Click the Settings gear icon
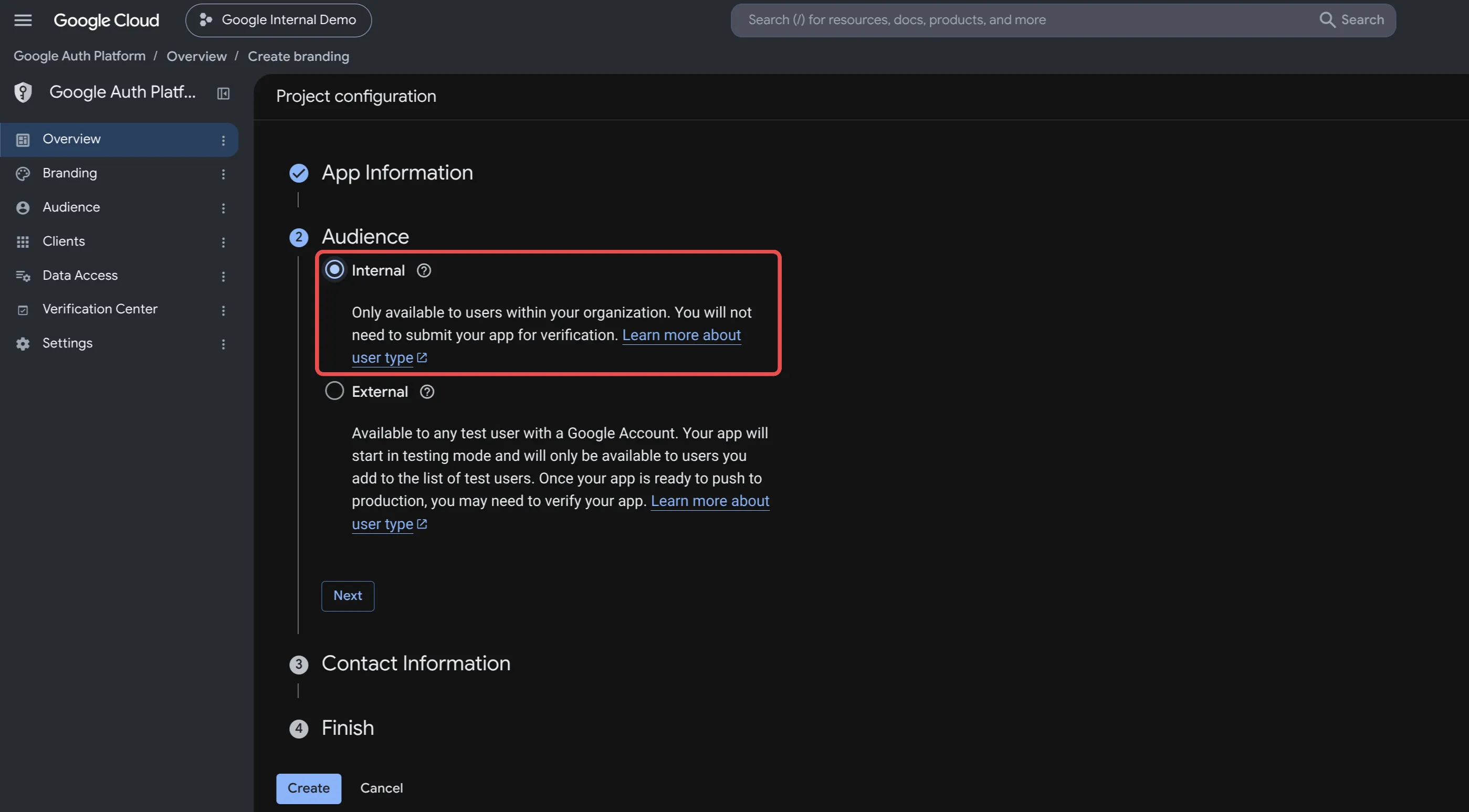1469x812 pixels. point(23,344)
